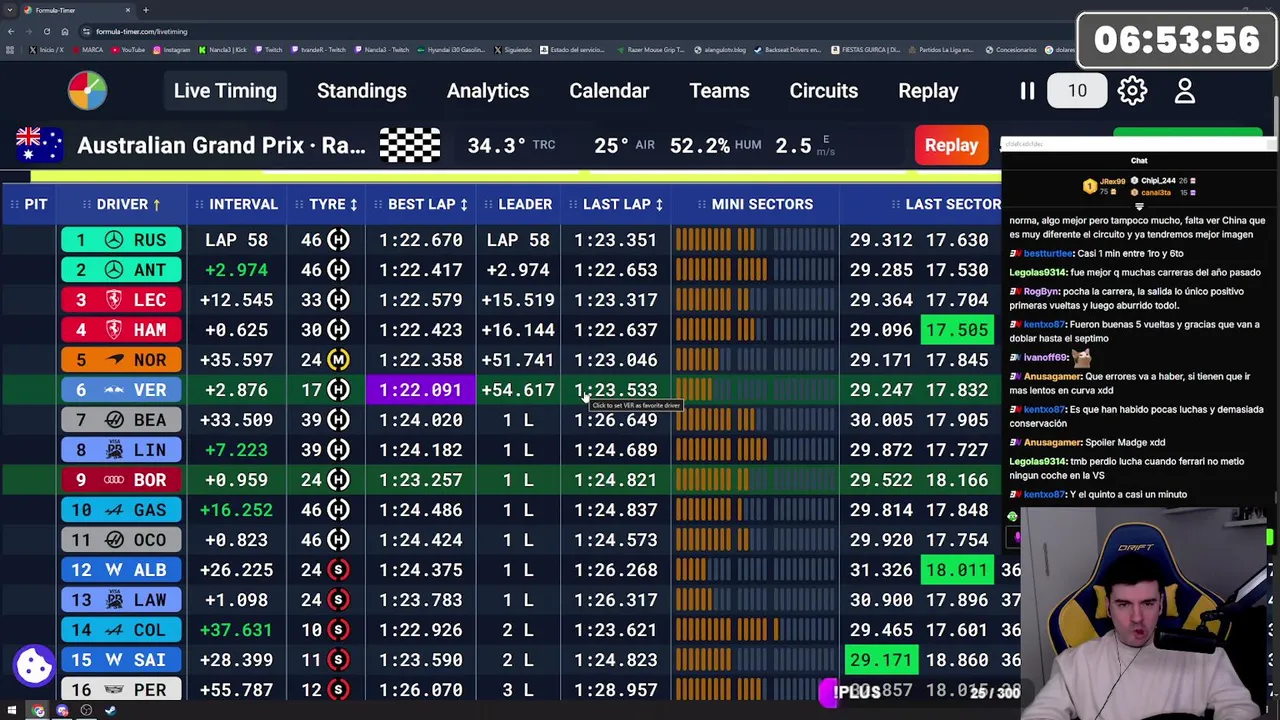This screenshot has width=1280, height=720.
Task: Click the playback speed field showing 10
Action: (x=1077, y=91)
